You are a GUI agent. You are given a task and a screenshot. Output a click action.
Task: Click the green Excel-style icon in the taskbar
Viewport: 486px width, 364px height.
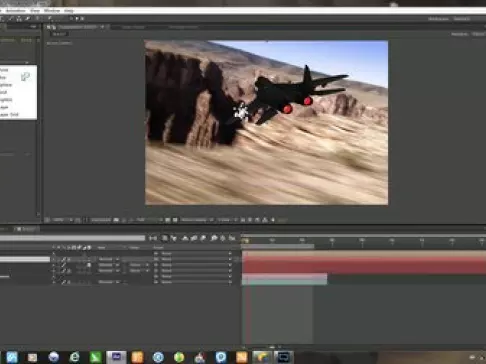[95, 357]
